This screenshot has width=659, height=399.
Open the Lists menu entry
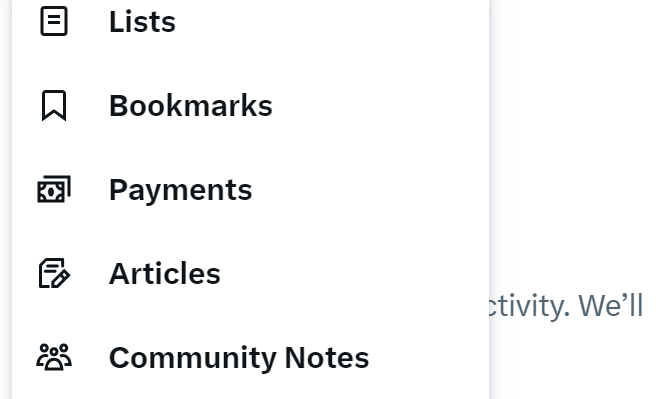tap(250, 21)
